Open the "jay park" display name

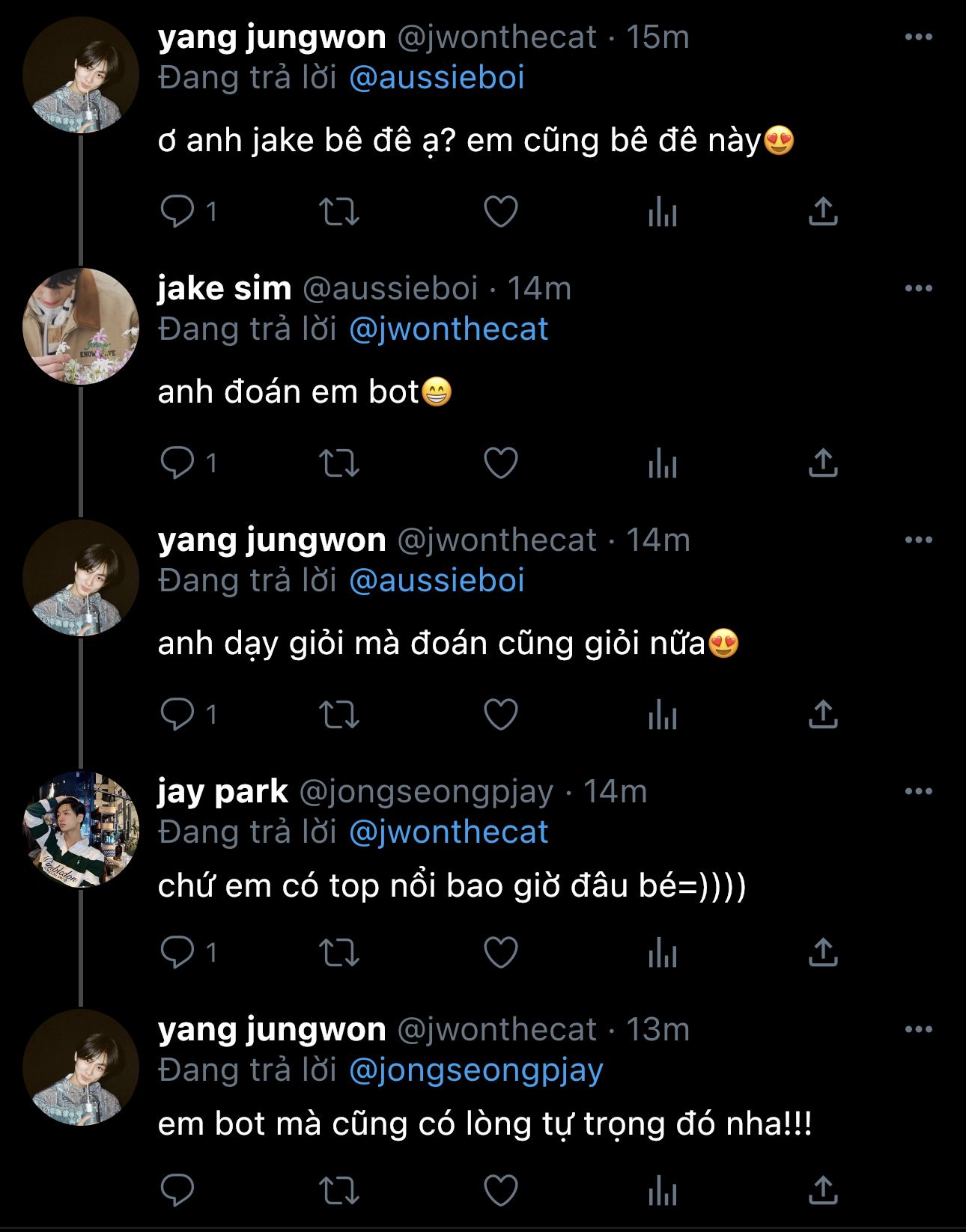pyautogui.click(x=223, y=791)
